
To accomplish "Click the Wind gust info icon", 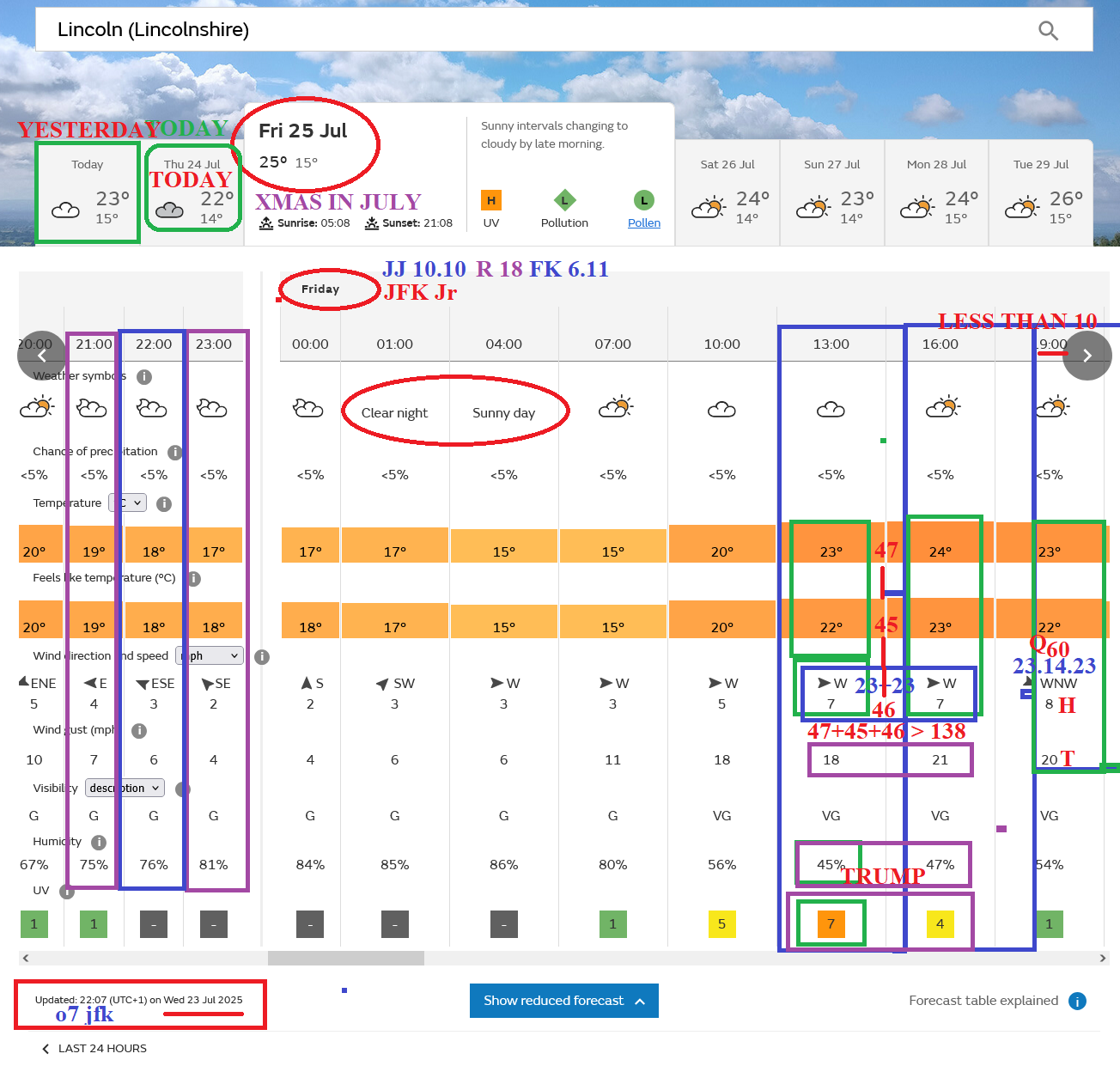I will 139,730.
